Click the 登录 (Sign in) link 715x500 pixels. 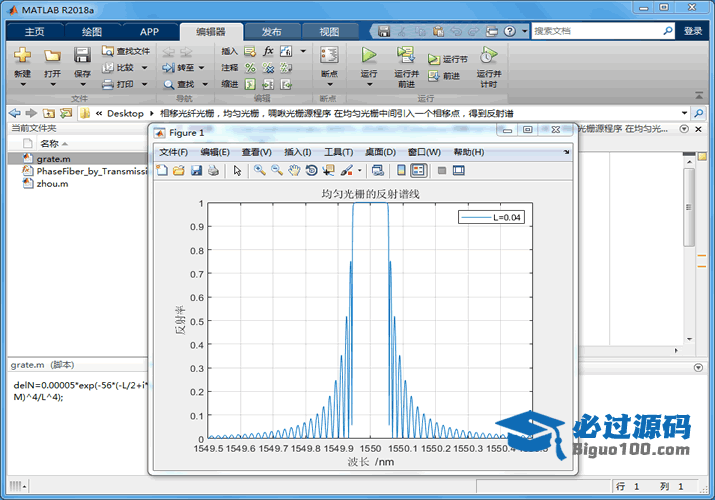693,31
